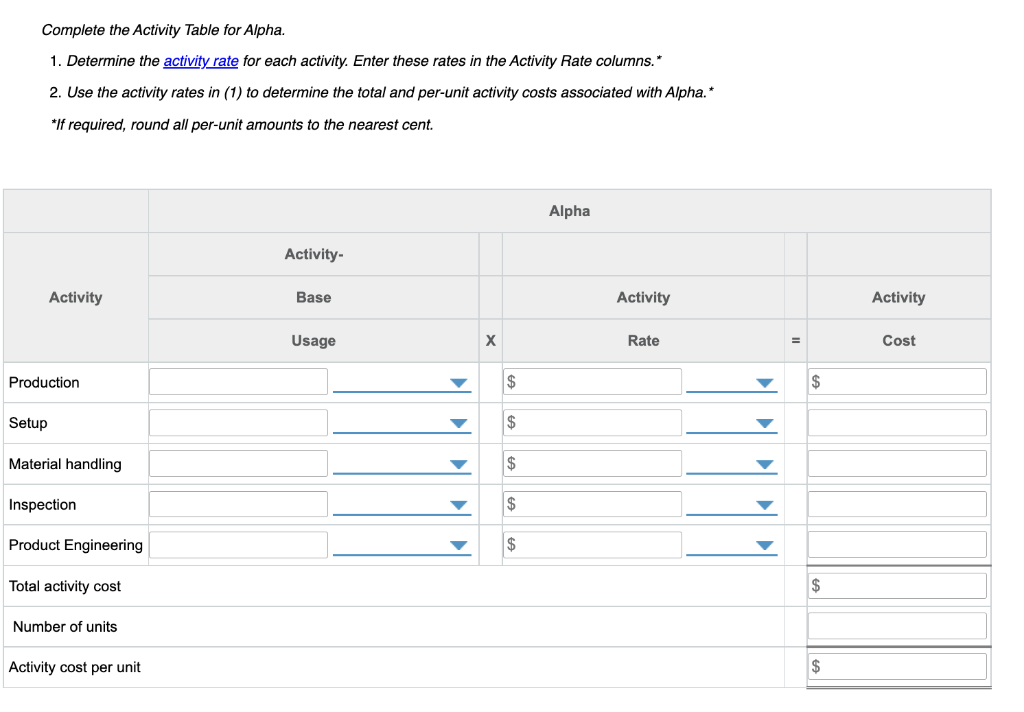The image size is (1024, 712).
Task: Open the Inspection activity rate dropdown
Action: (763, 504)
